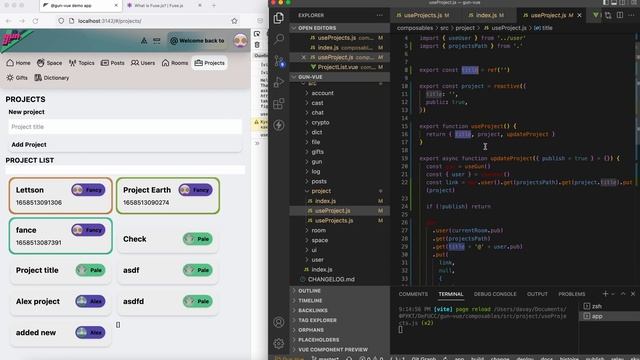The width and height of the screenshot is (640, 360).
Task: Expand the posts folder
Action: [340, 181]
